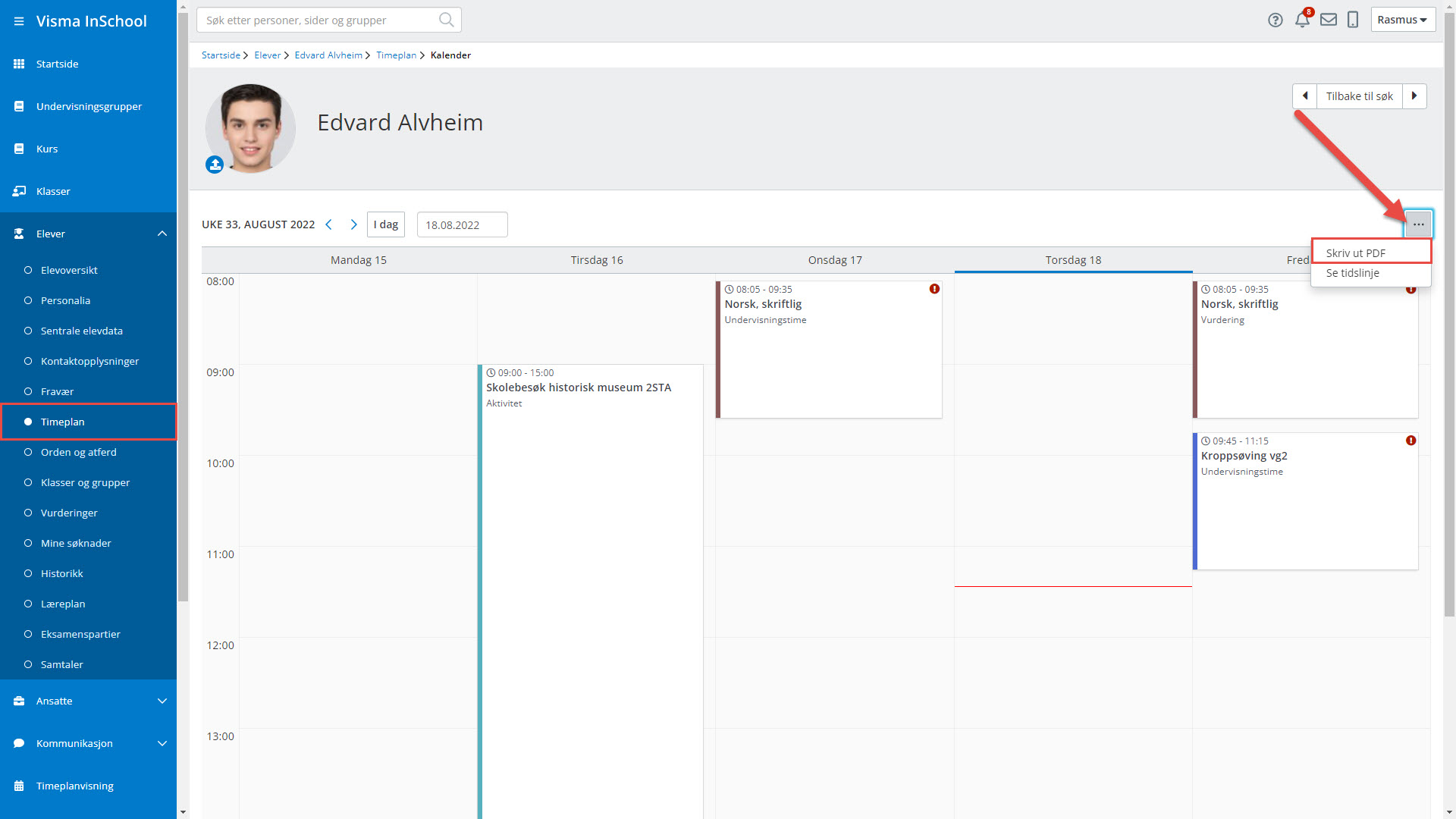
Task: Click the date field showing 18.08.2022
Action: click(x=462, y=225)
